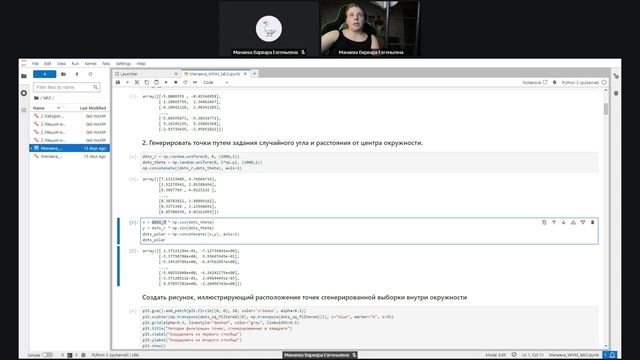The height and width of the screenshot is (360, 640).
Task: Click the code cell generating dots_theta
Action: [x=369, y=162]
